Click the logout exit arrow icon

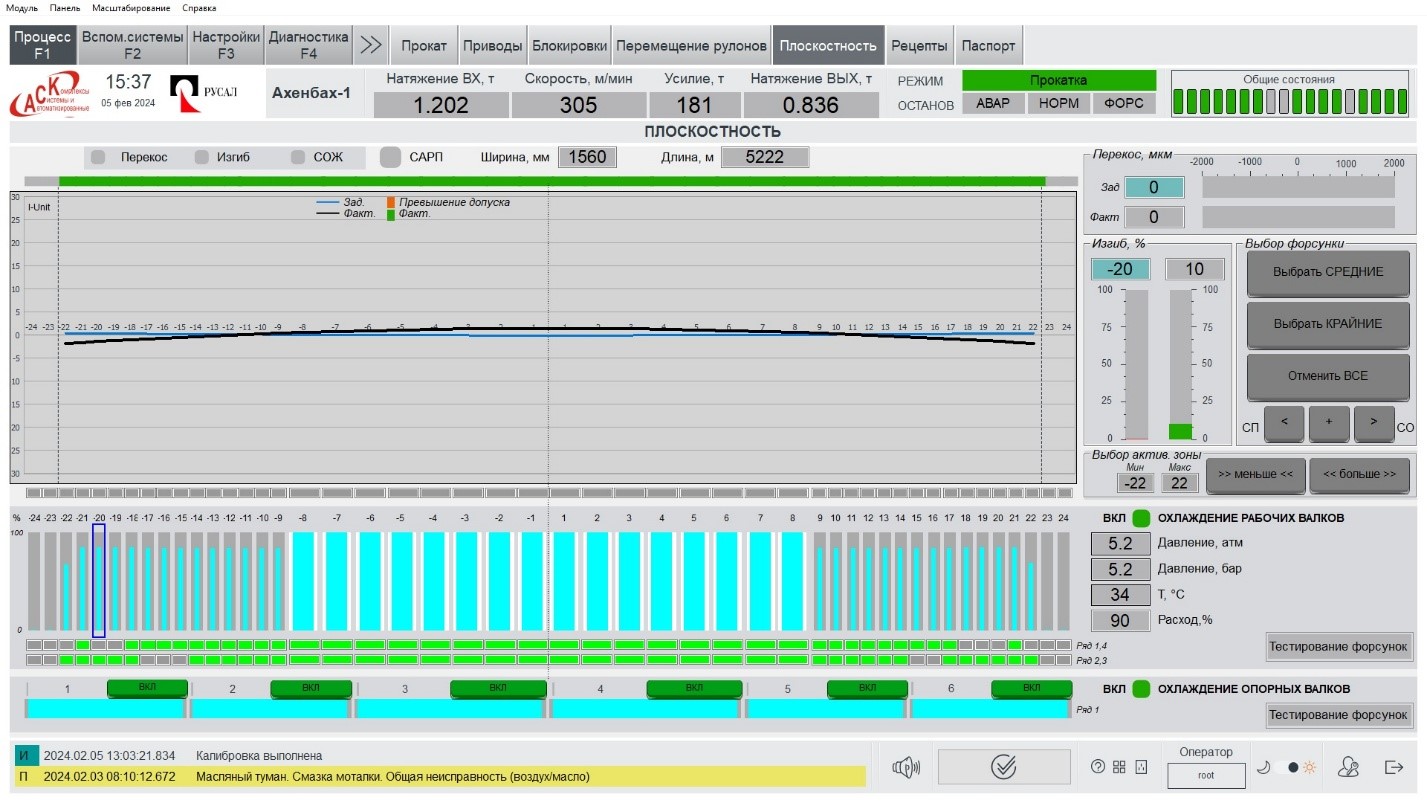(x=1394, y=767)
